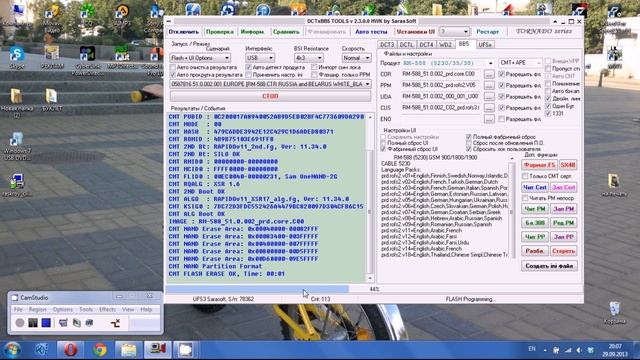Viewport: 640px width, 360px height.
Task: Open the Recycle Bin desktop icon
Action: (614, 312)
